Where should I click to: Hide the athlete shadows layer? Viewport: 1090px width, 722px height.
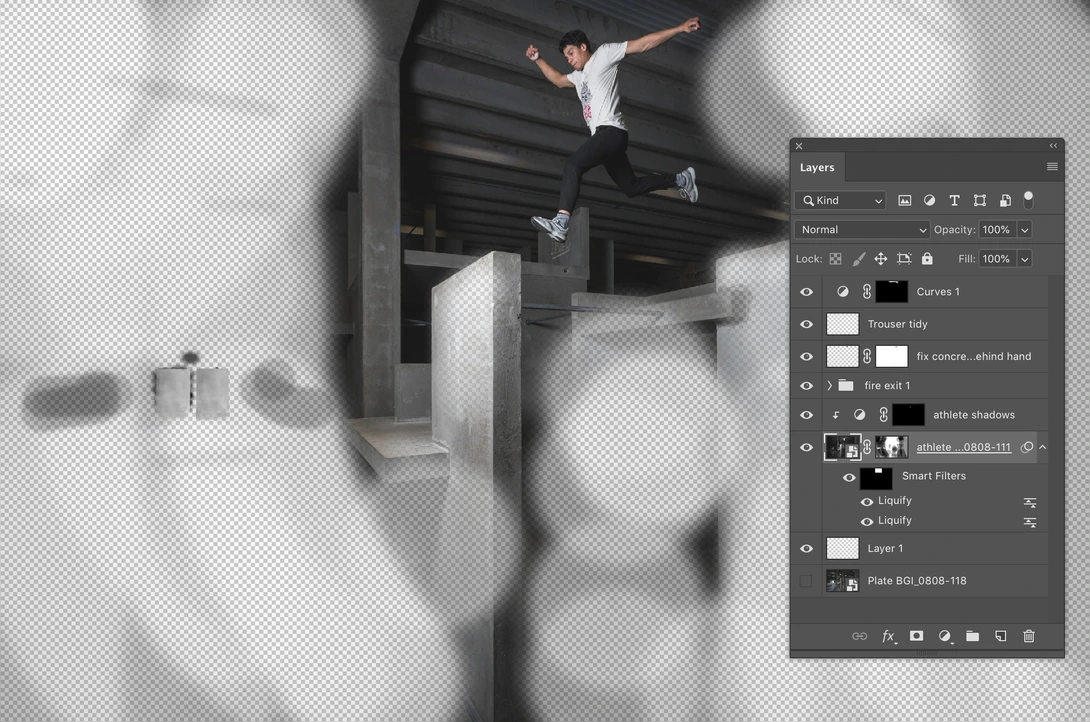point(806,415)
